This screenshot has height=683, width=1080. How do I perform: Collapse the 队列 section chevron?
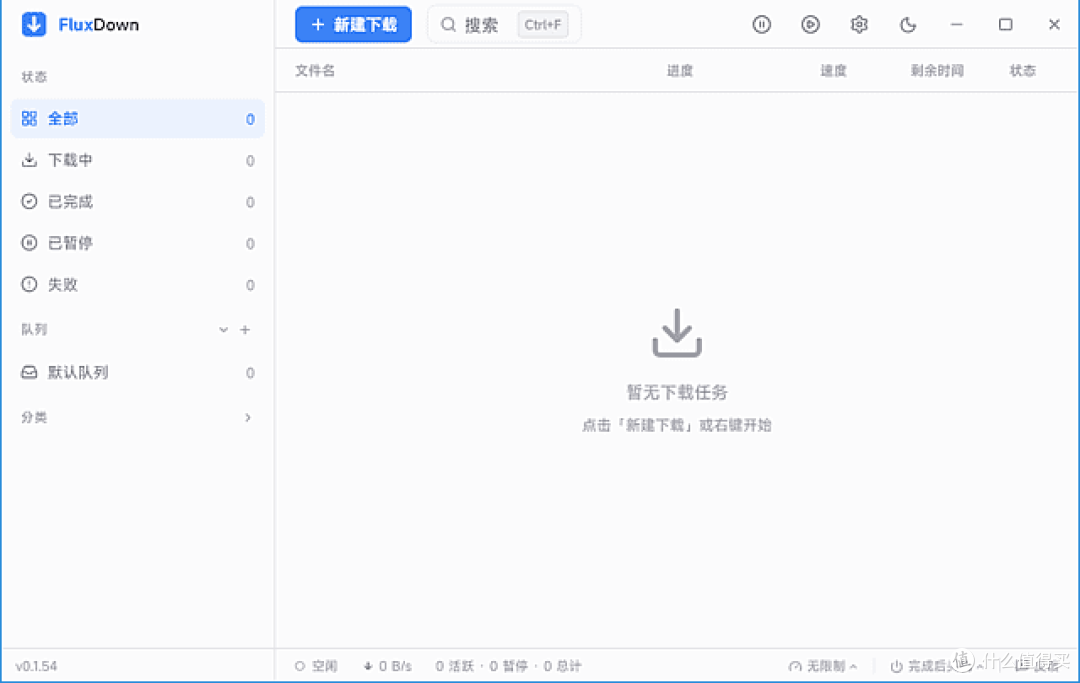pos(223,330)
